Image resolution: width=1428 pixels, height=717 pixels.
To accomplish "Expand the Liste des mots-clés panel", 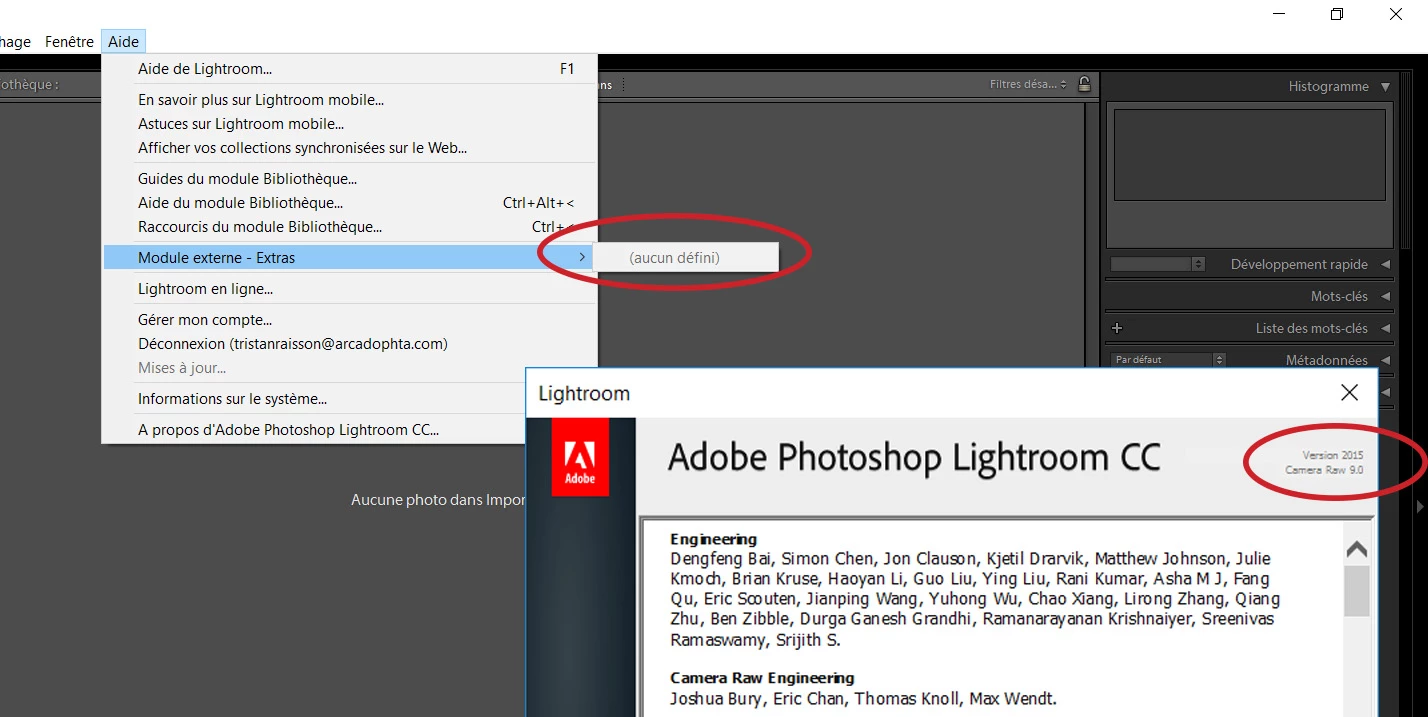I will 1385,328.
